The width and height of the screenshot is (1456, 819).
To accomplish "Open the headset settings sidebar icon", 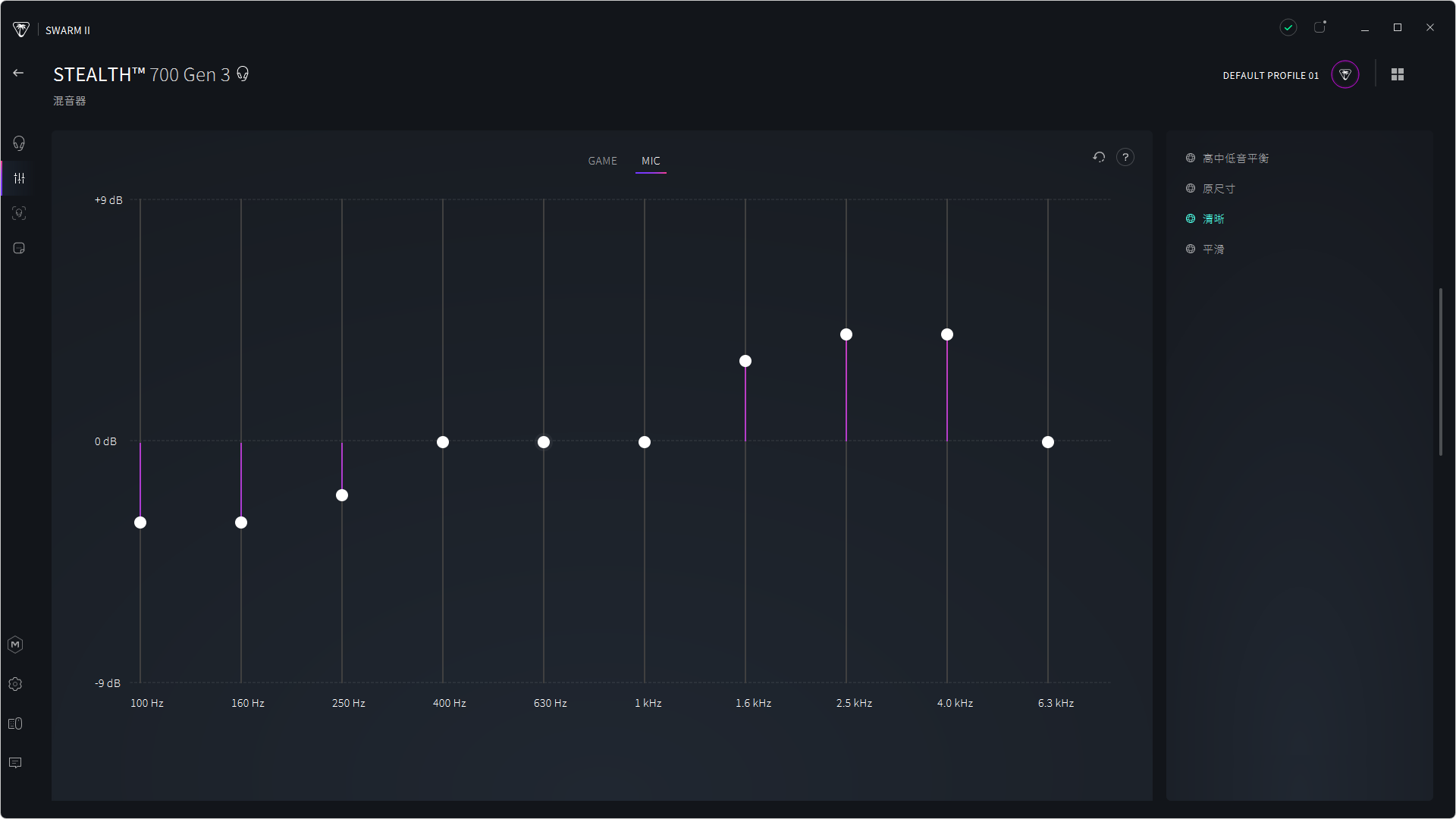I will point(19,143).
